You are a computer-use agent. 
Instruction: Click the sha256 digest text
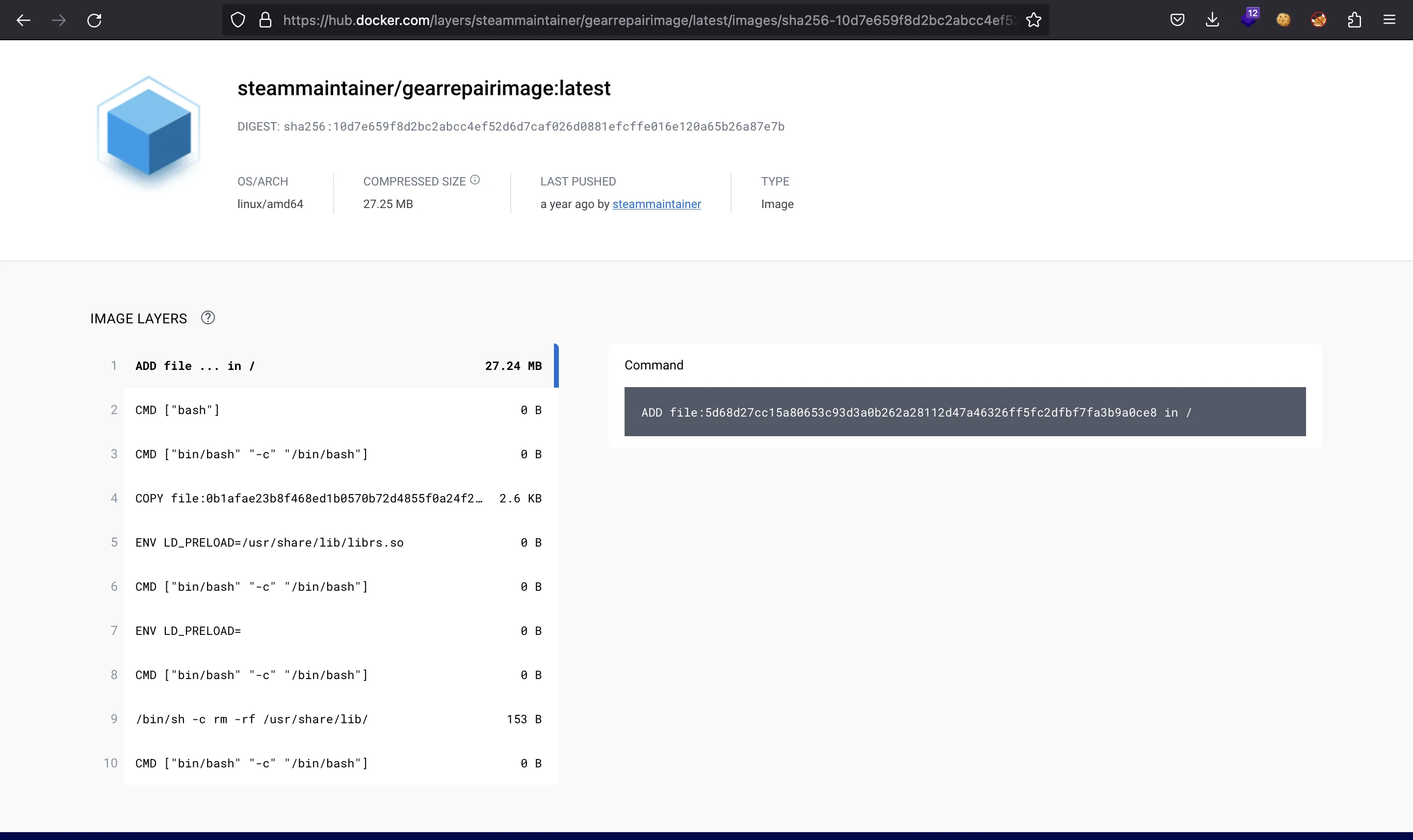[534, 126]
